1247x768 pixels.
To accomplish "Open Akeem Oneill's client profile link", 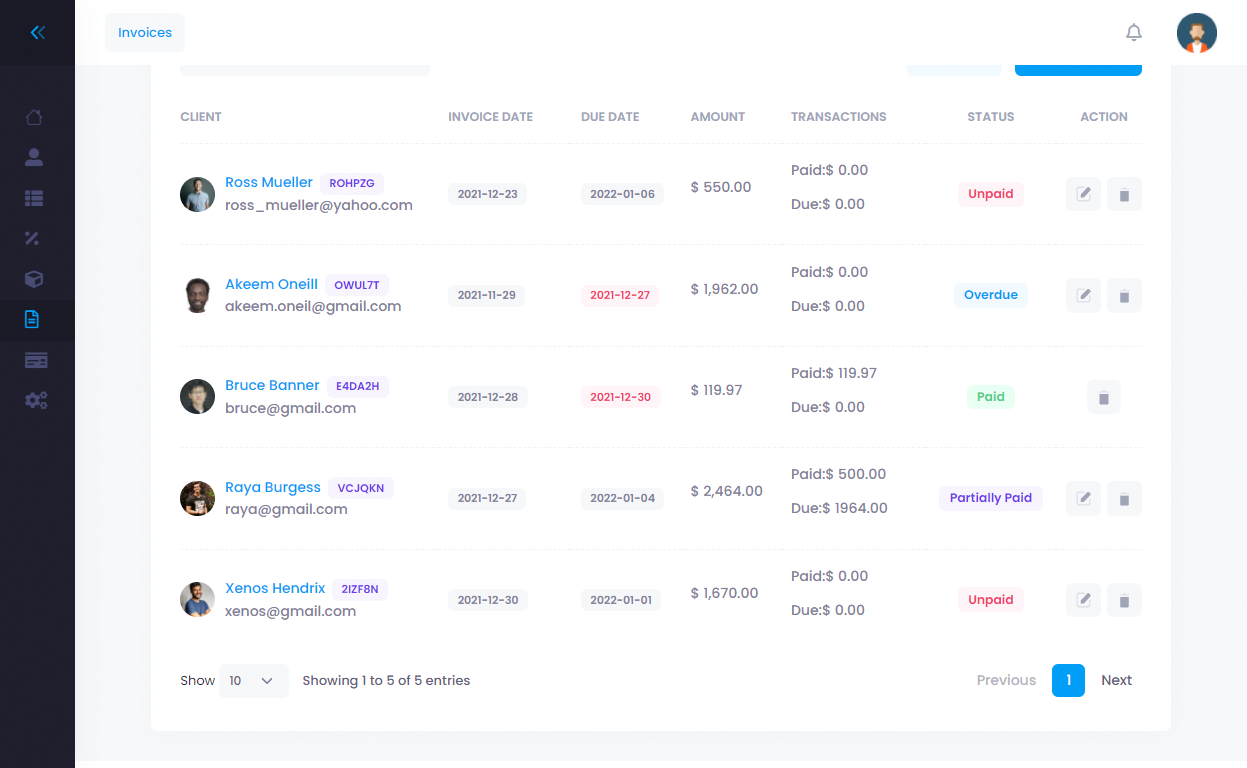I will 271,284.
